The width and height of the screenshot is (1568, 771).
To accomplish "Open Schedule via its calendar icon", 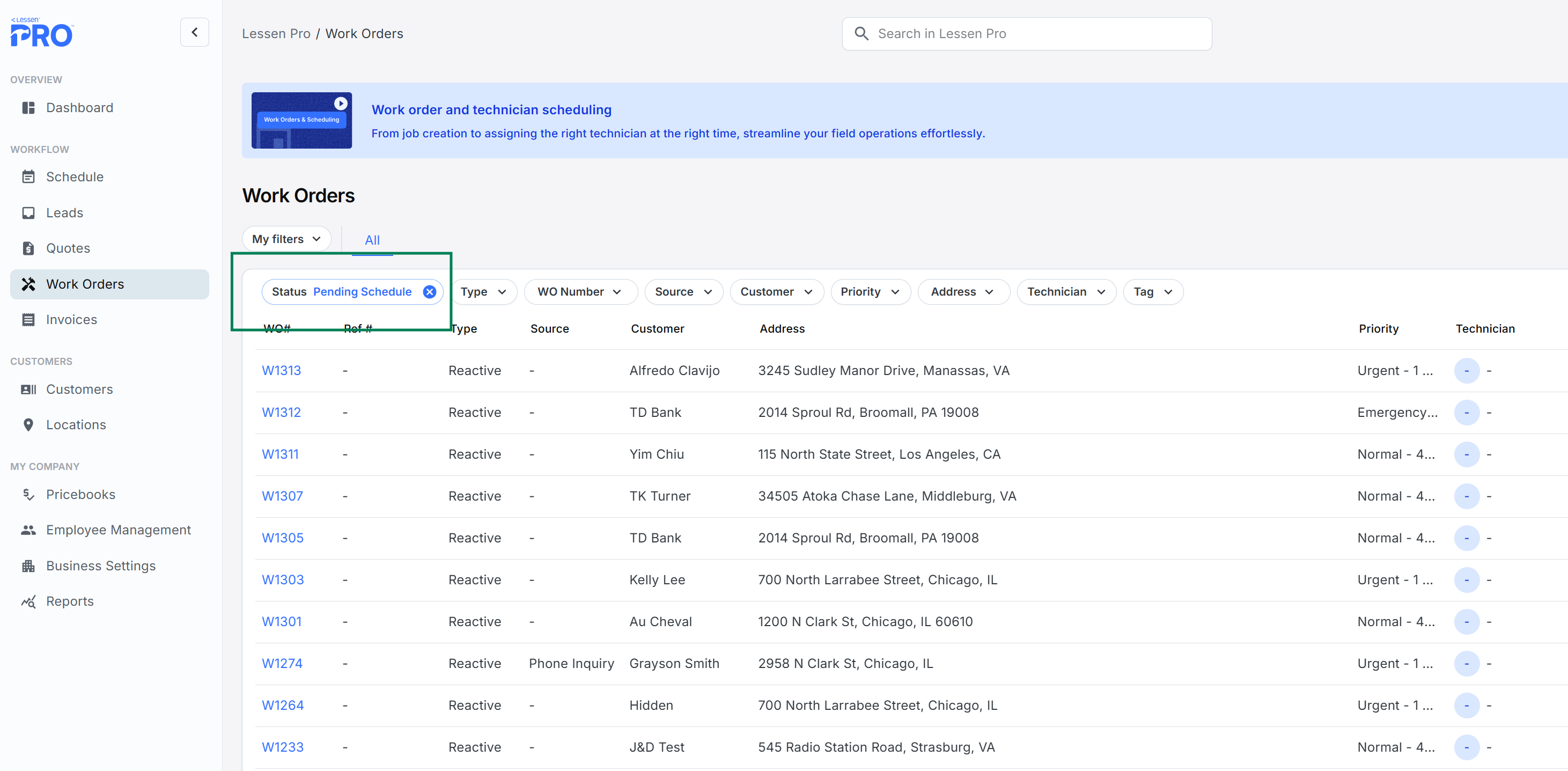I will [x=28, y=177].
